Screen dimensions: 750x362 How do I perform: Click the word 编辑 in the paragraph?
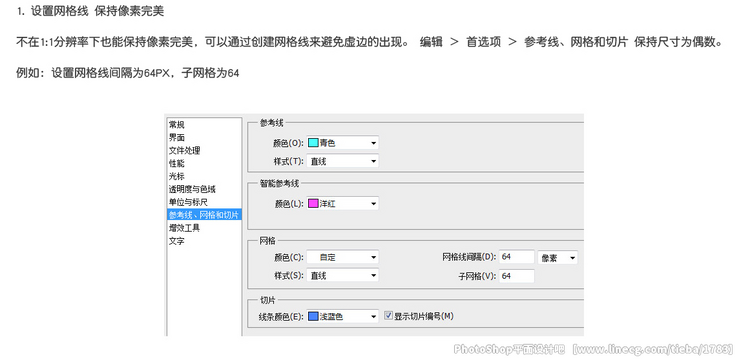[x=431, y=42]
